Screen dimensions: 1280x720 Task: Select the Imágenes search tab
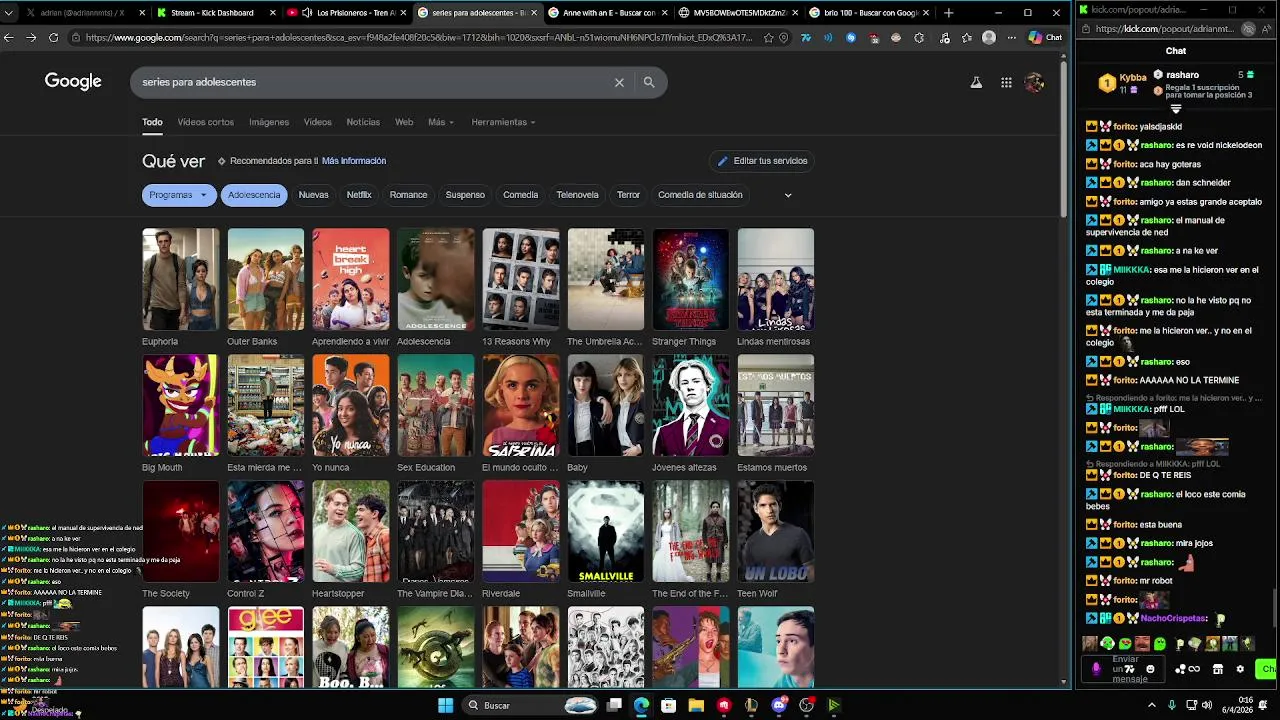click(269, 122)
